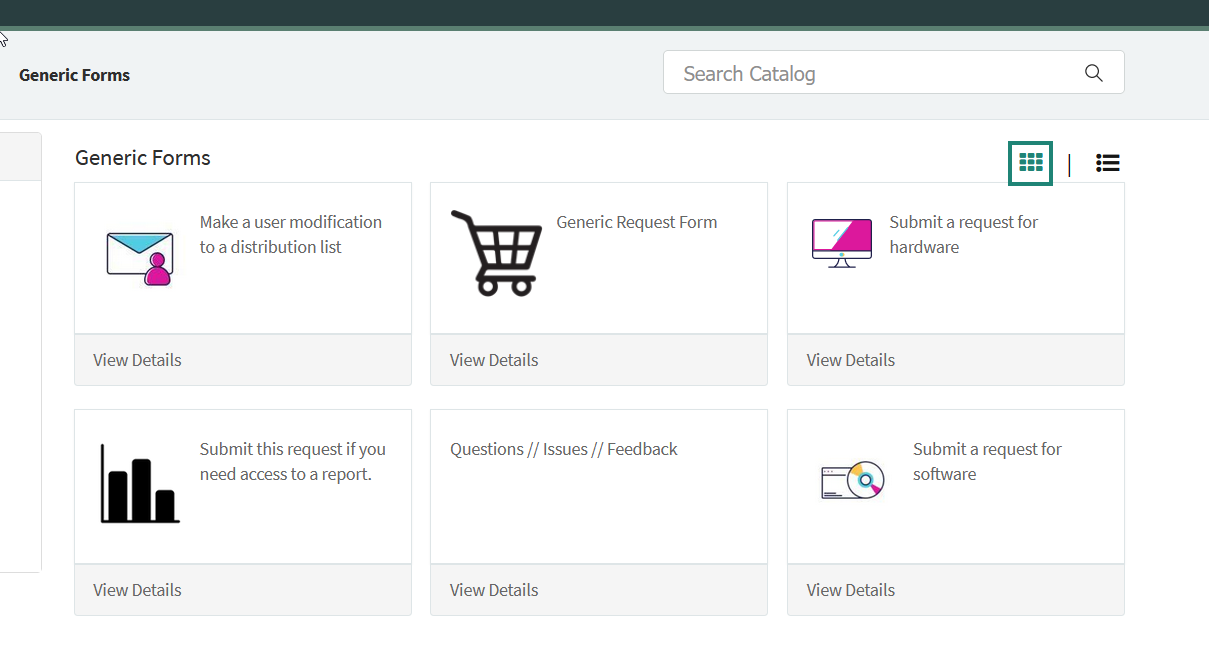The width and height of the screenshot is (1209, 662).
Task: Click View Details for the software request
Action: 850,589
